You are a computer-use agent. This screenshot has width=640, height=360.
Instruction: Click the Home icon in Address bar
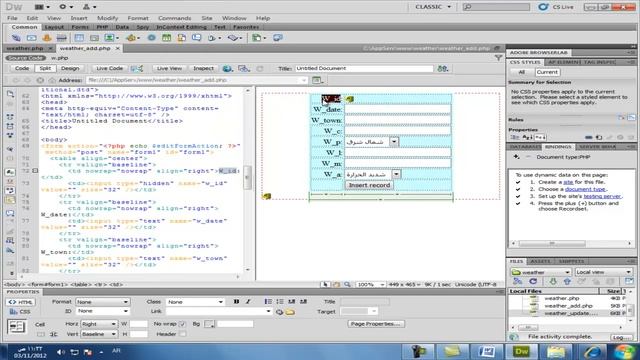pos(52,80)
